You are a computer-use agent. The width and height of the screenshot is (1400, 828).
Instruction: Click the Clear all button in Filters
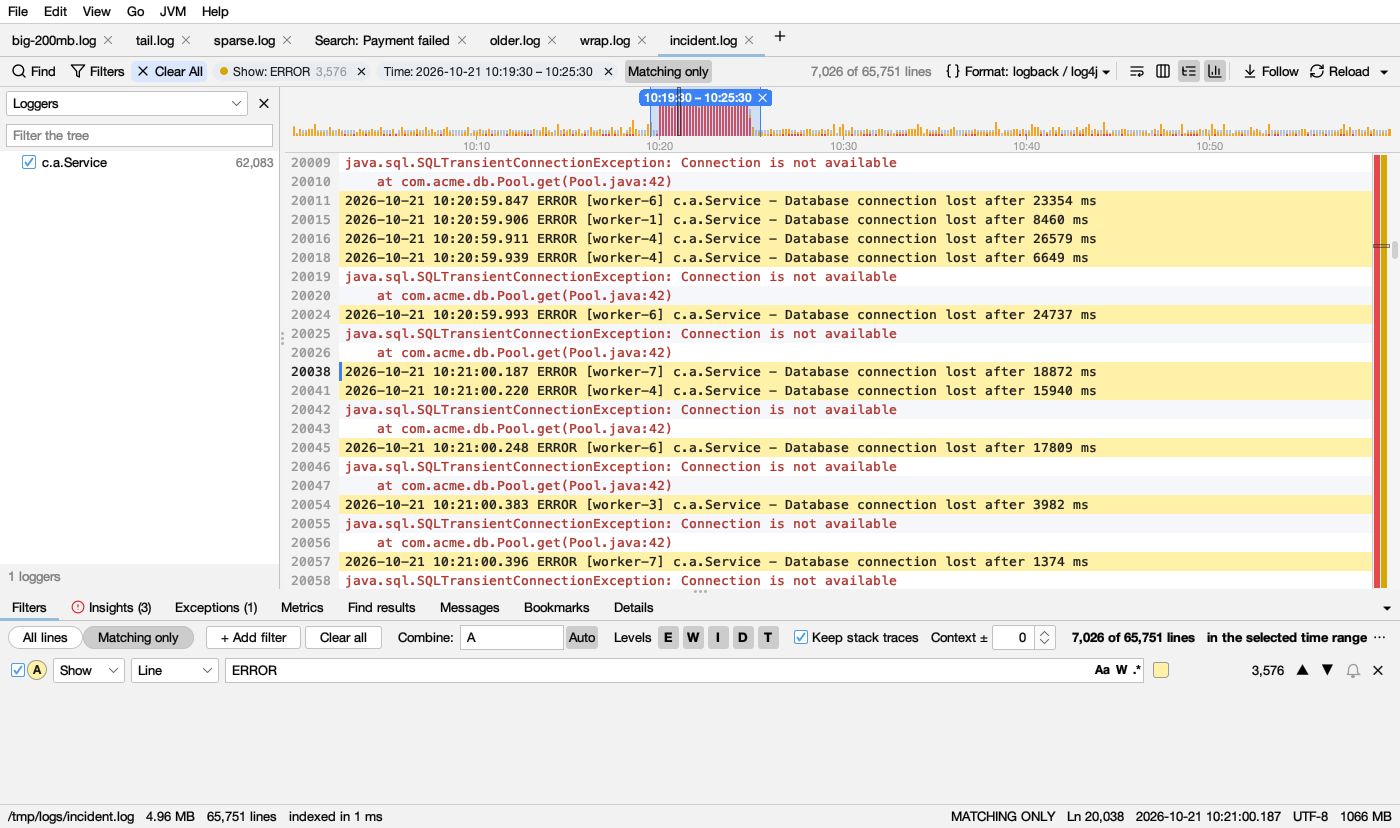tap(343, 637)
